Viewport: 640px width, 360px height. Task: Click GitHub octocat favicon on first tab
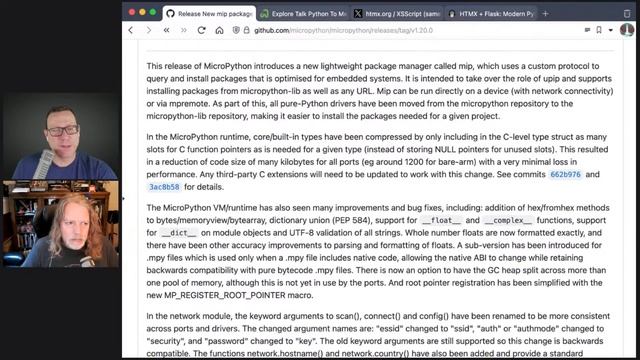point(171,14)
